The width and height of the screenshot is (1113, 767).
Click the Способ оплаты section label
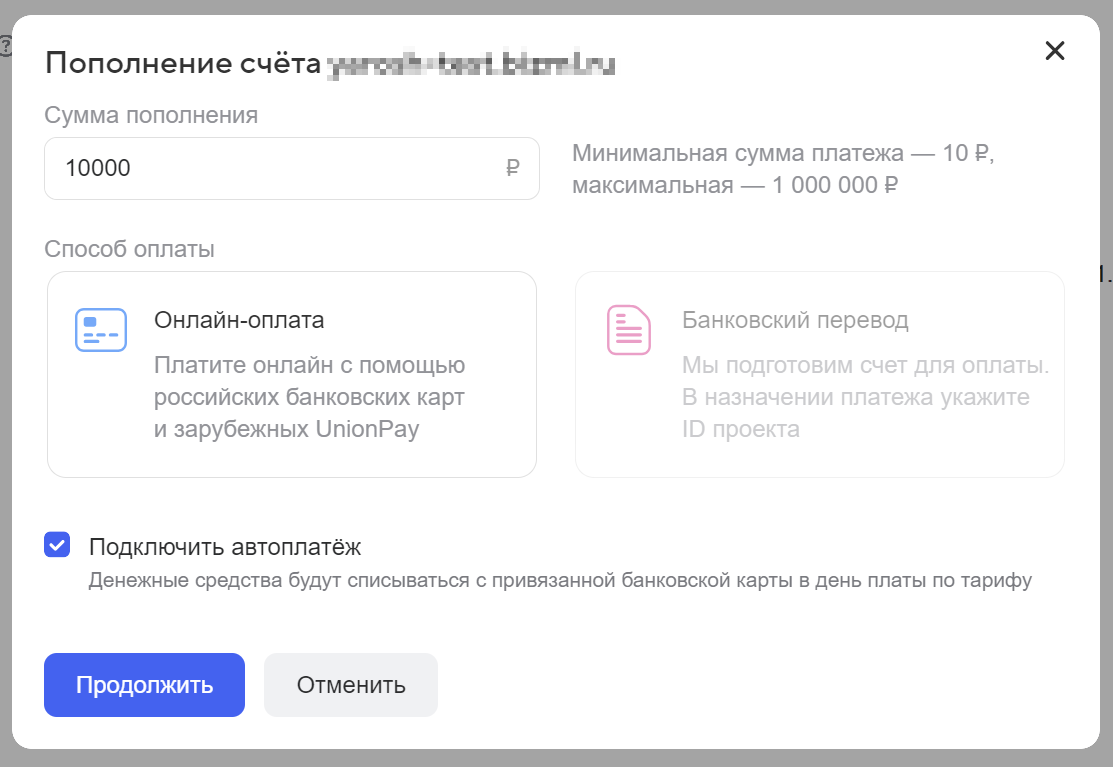[129, 249]
